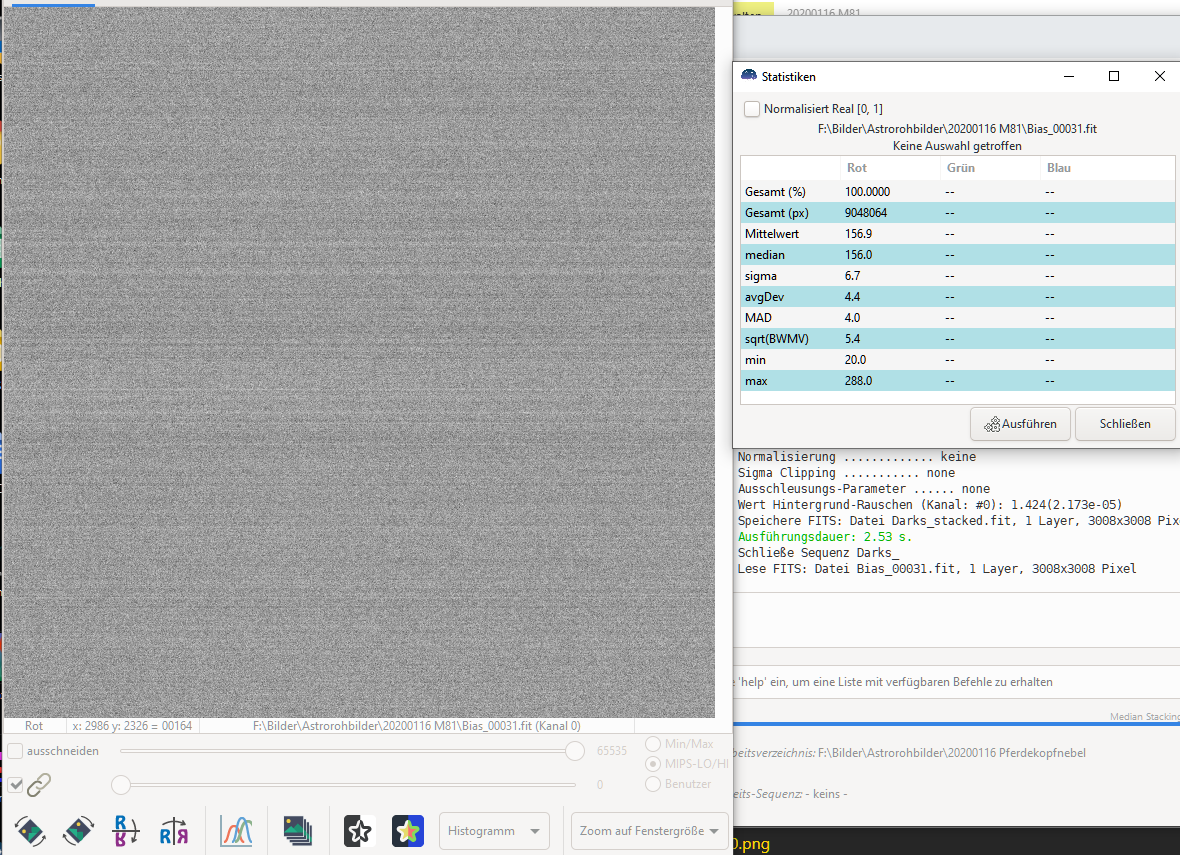Open the 'Zoom auf Fenstergröße' dropdown
This screenshot has height=855, width=1180.
[x=649, y=831]
